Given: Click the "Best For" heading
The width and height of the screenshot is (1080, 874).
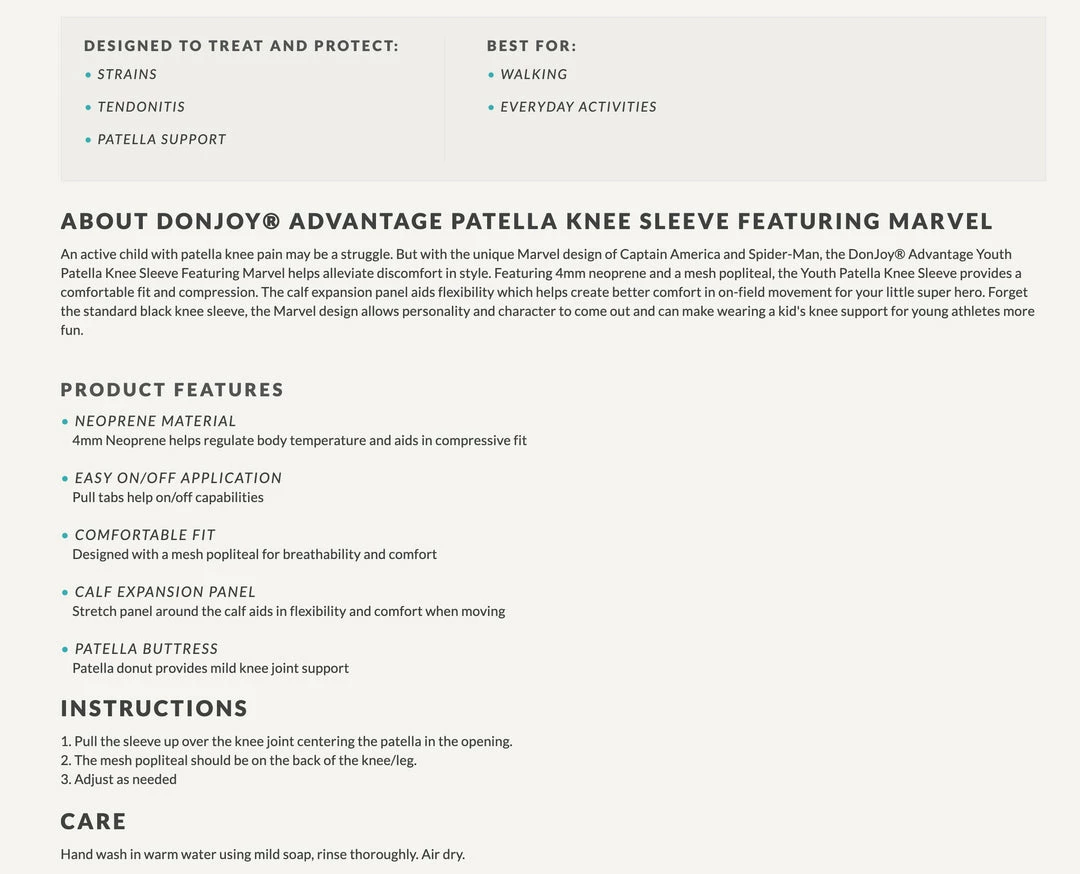Looking at the screenshot, I should tap(531, 46).
